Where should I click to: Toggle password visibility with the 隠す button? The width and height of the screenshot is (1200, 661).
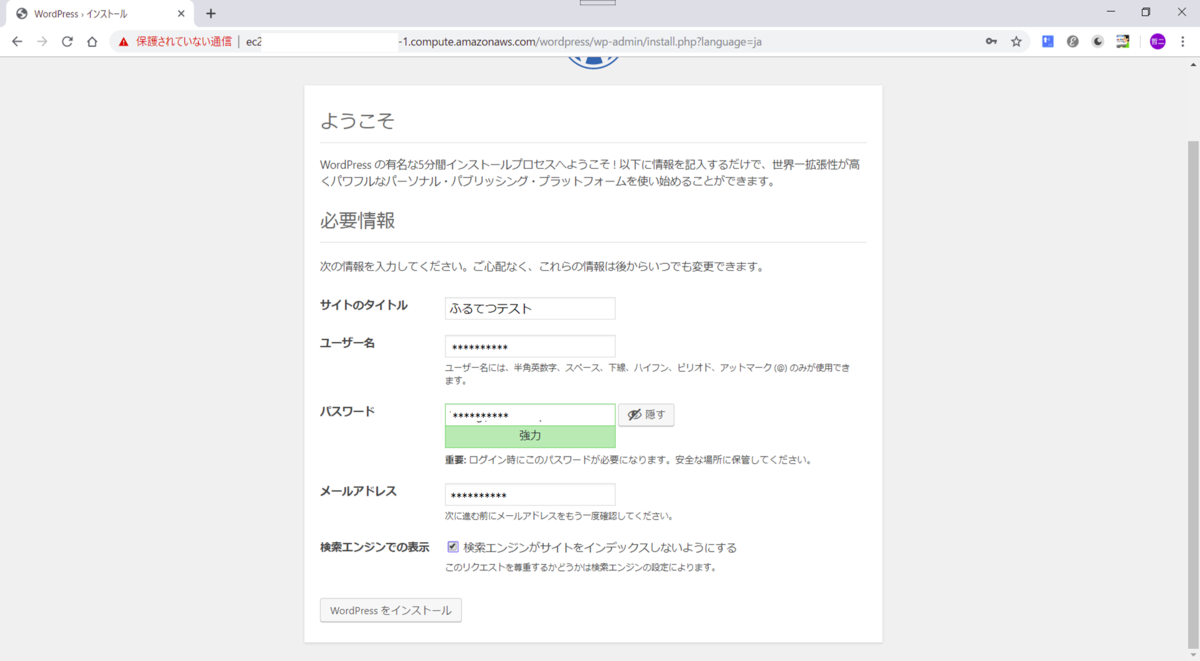coord(645,414)
